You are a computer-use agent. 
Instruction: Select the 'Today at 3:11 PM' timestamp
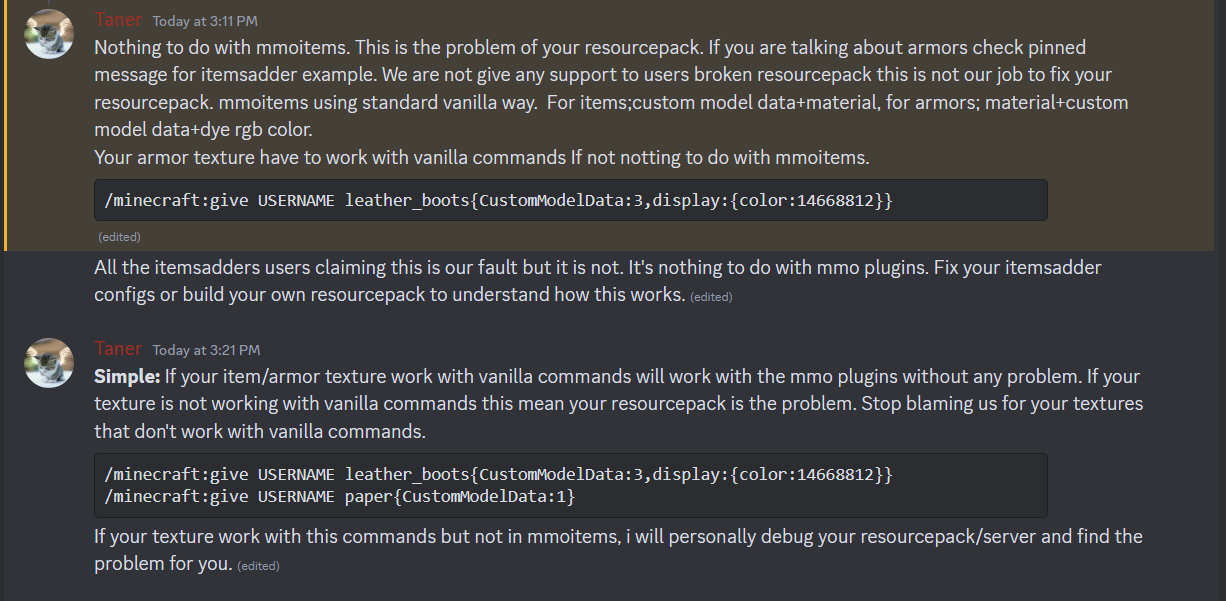click(x=206, y=21)
